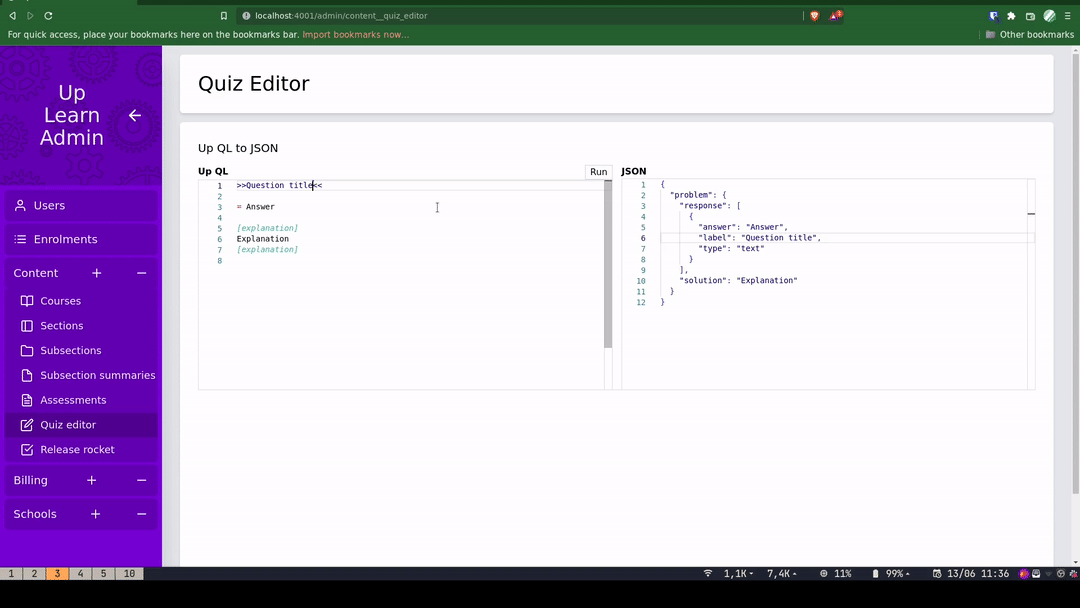Image resolution: width=1080 pixels, height=608 pixels.
Task: Click the back arrow beside Up Learn Admin
Action: point(135,116)
